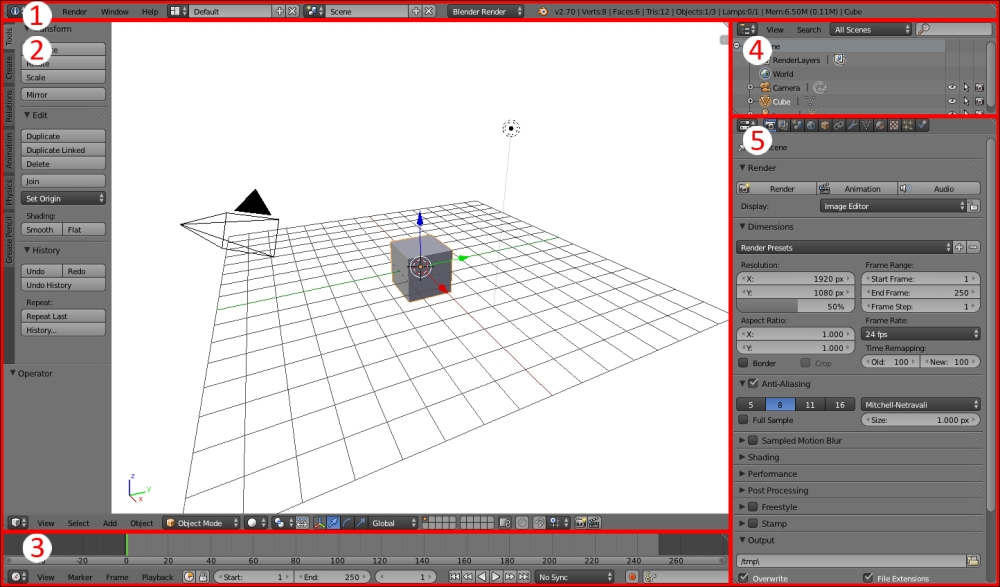Toggle Camera selectability arrow in outliner
This screenshot has width=1000, height=587.
966,87
